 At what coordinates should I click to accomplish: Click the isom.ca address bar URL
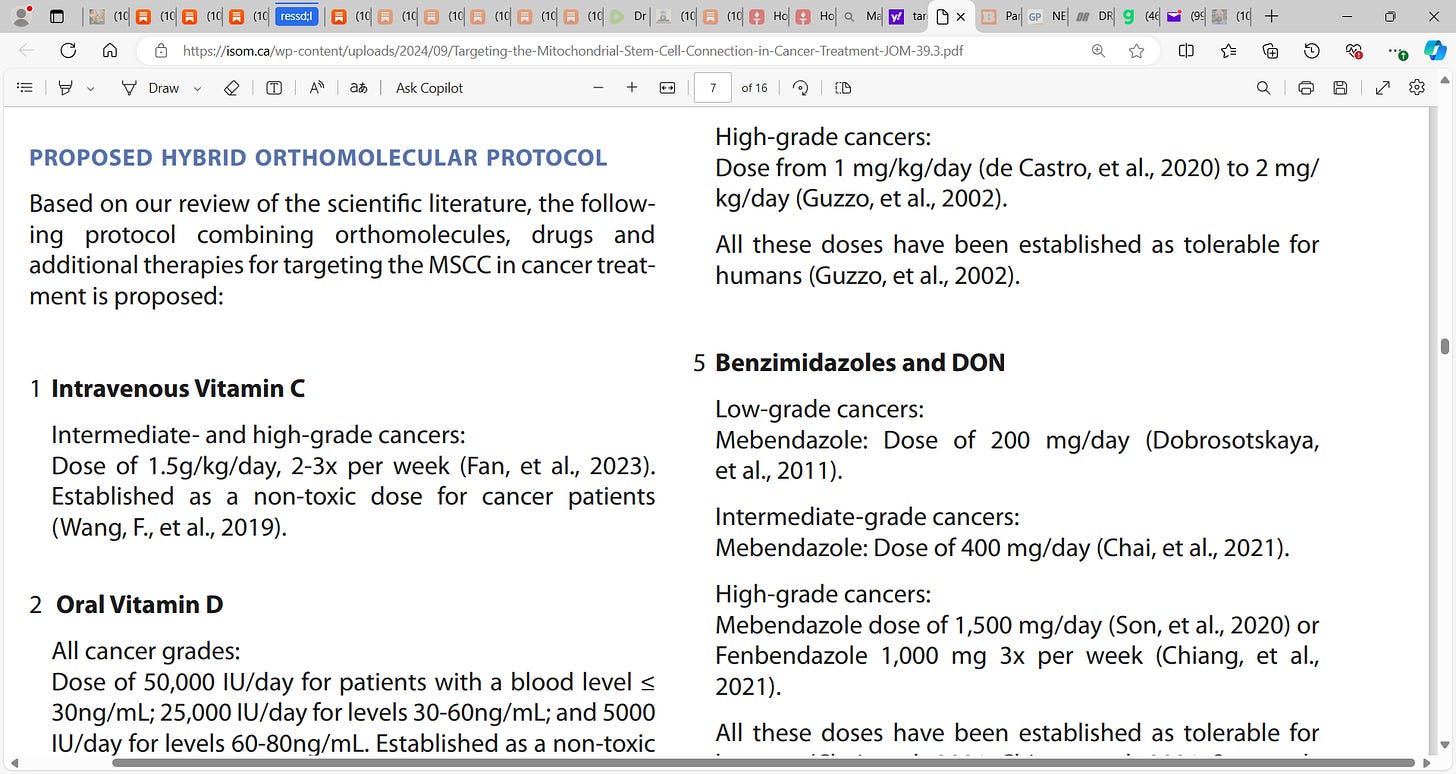pyautogui.click(x=573, y=51)
